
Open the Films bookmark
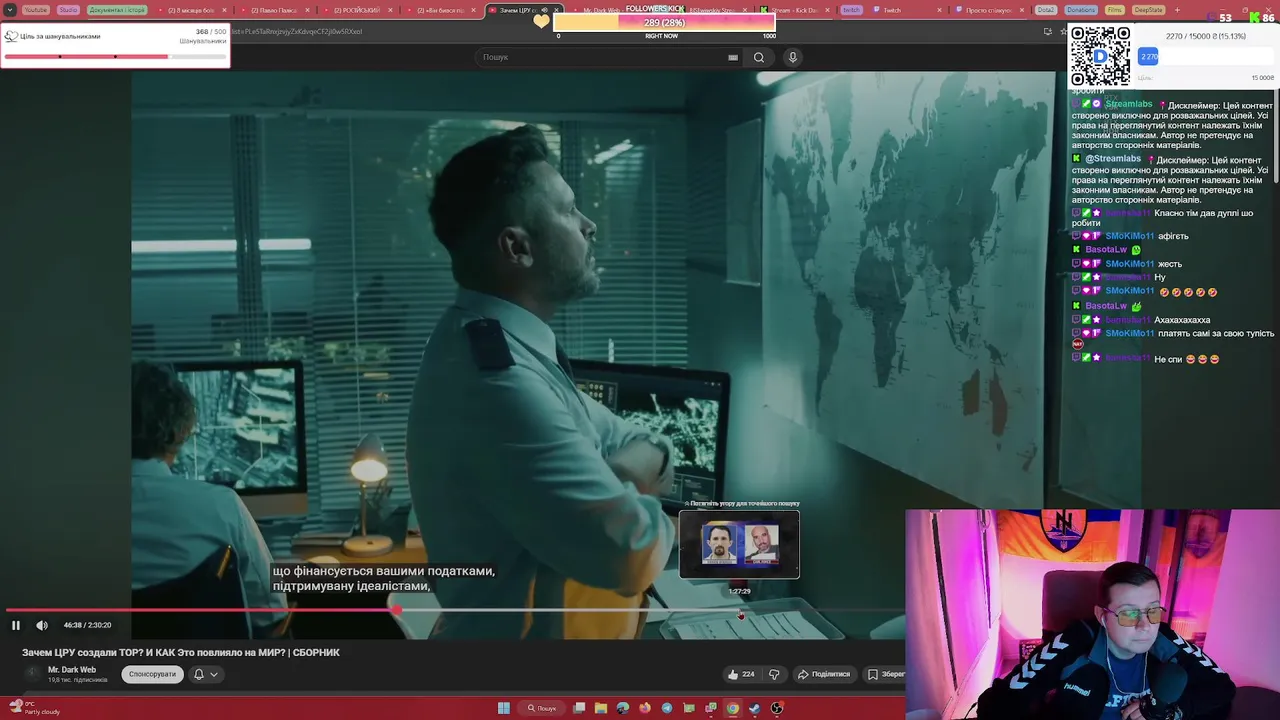[1115, 10]
